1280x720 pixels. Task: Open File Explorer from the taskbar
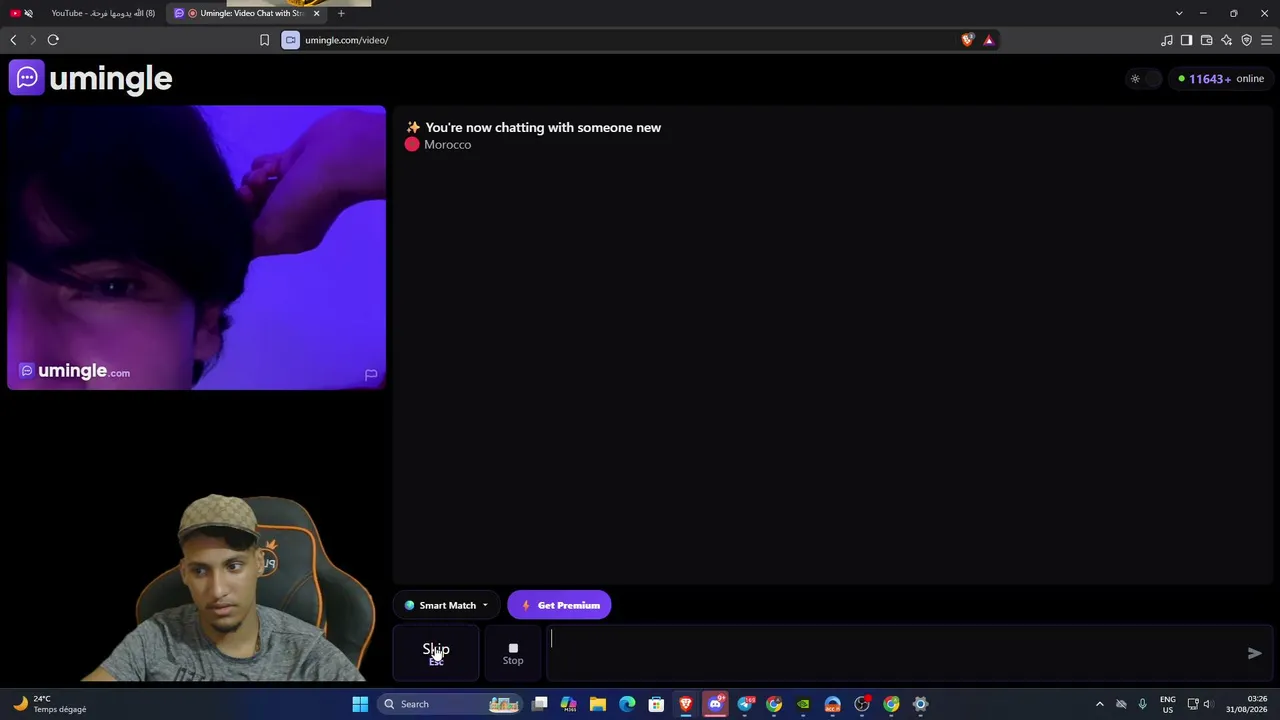[598, 704]
